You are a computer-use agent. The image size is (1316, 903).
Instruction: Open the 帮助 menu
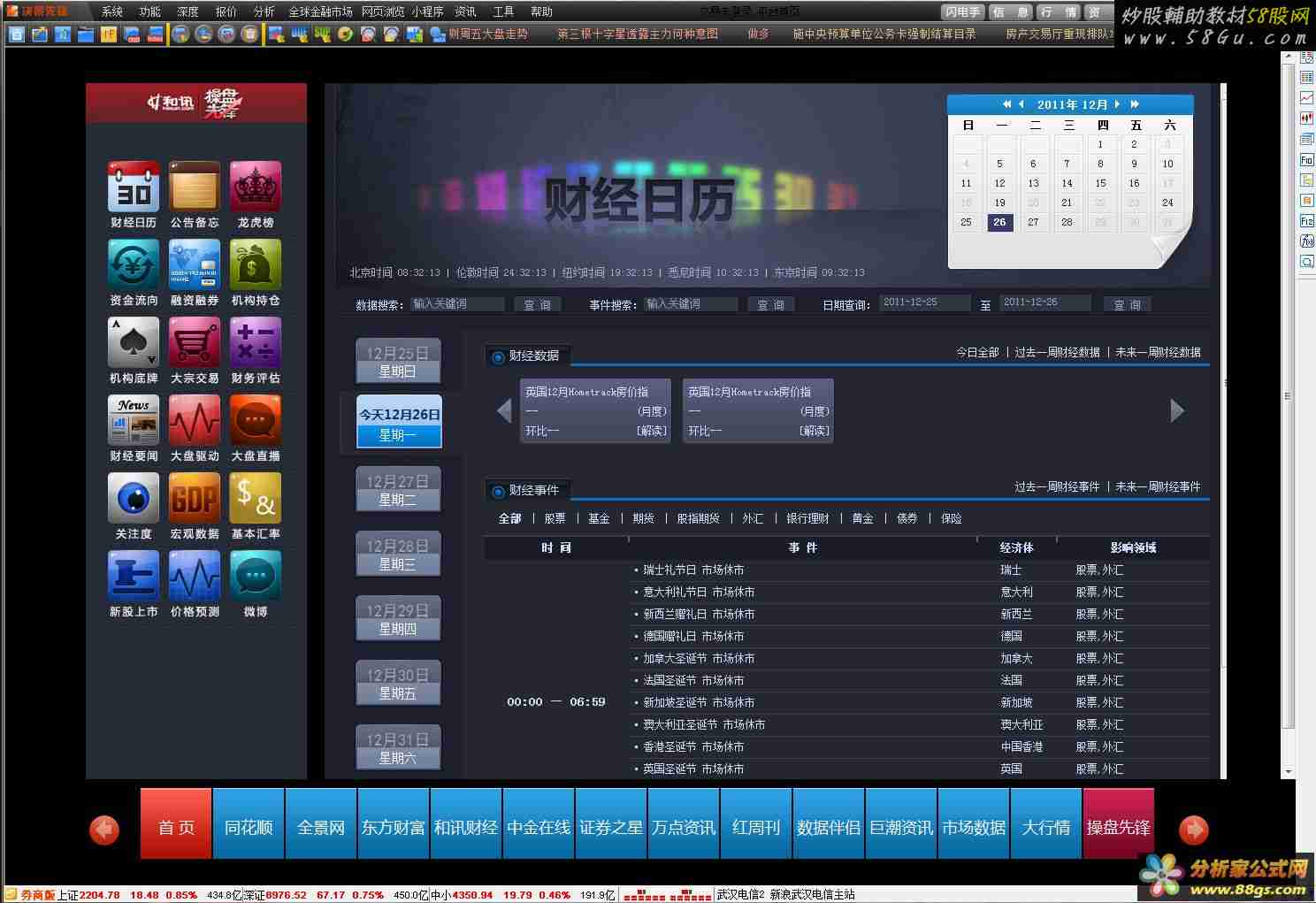point(541,11)
